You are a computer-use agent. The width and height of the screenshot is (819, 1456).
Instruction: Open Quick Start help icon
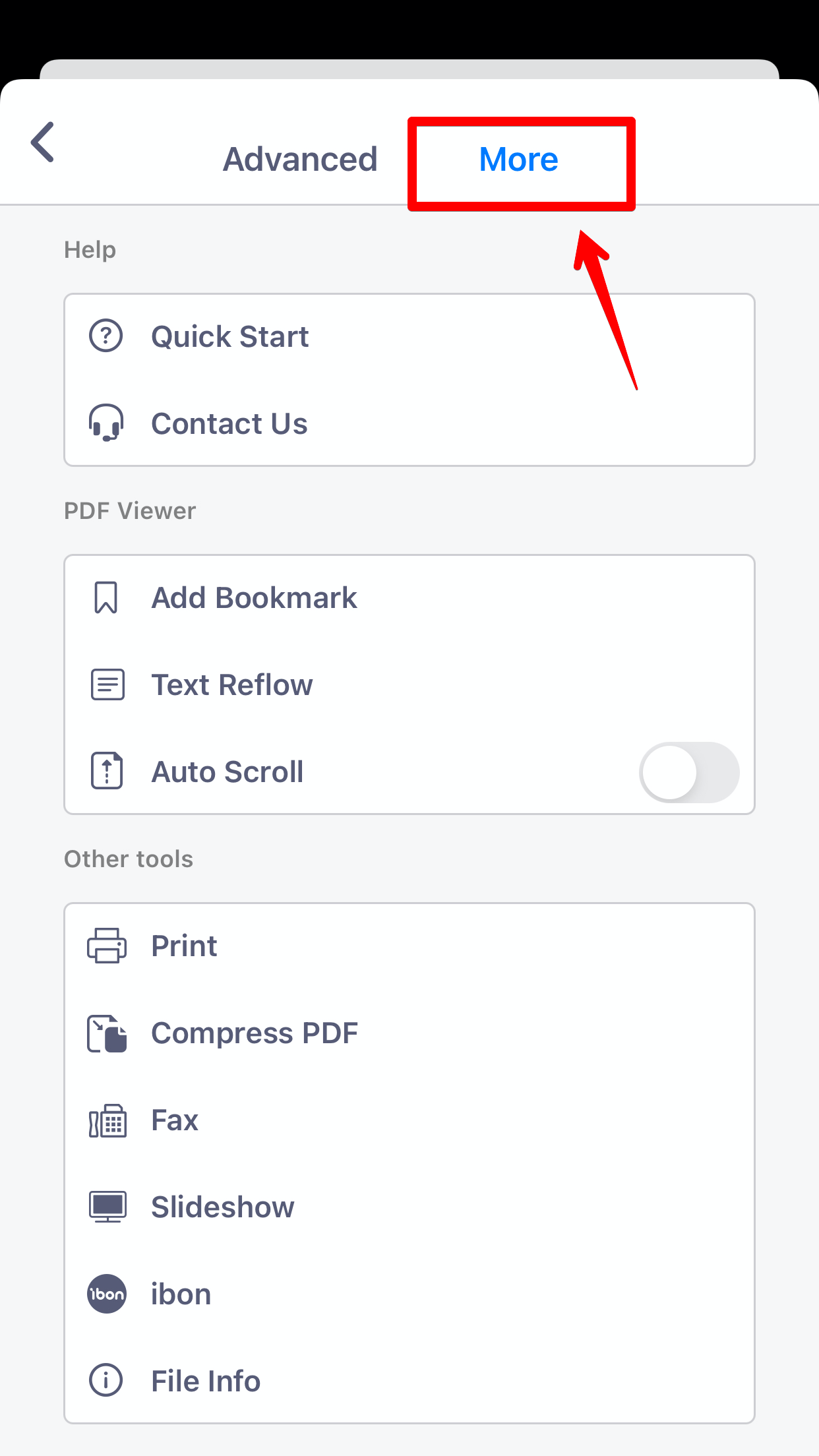pos(106,336)
